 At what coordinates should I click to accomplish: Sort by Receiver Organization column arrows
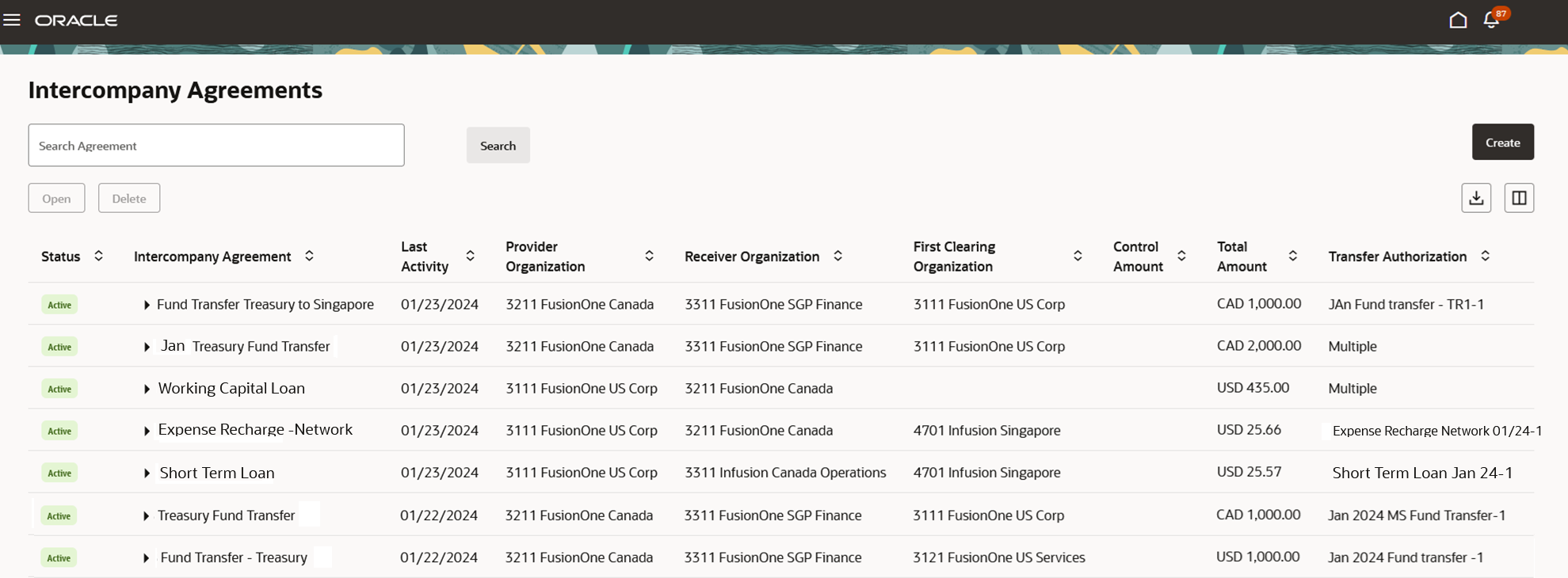(837, 256)
